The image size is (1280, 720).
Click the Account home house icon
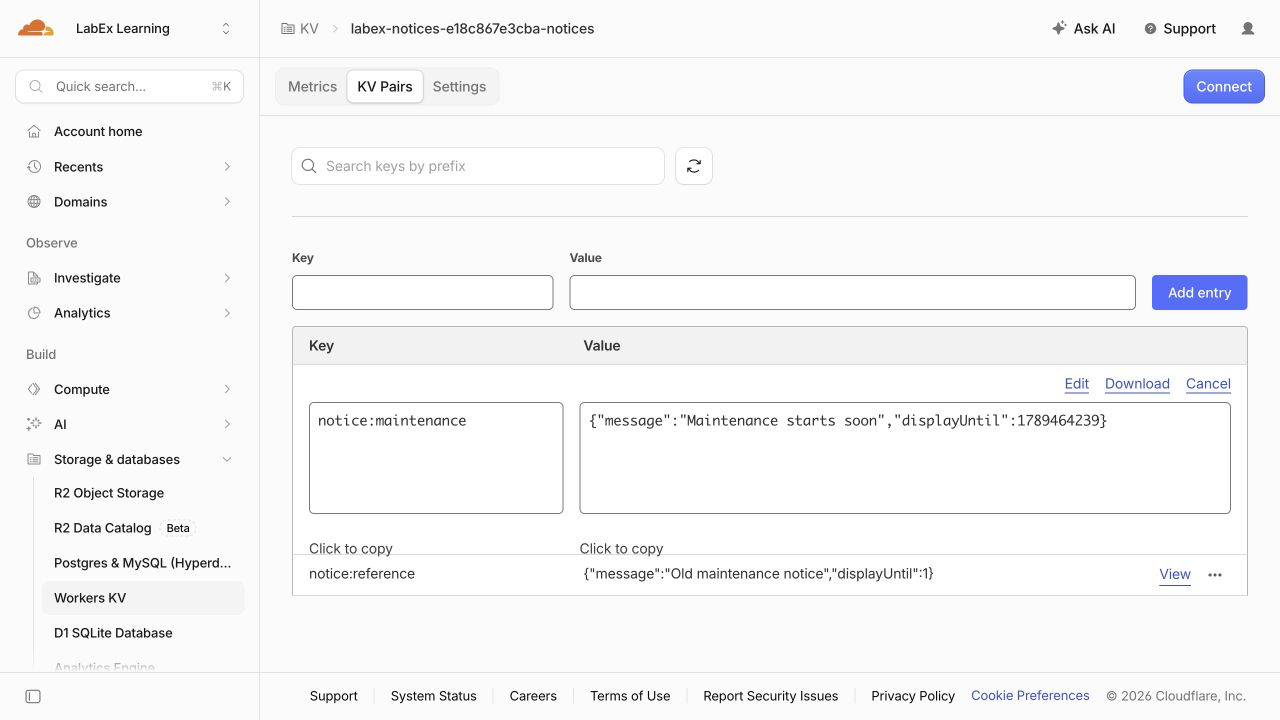pos(34,131)
